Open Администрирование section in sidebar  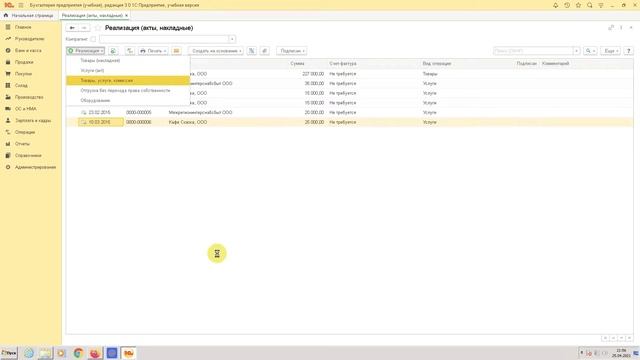[x=35, y=167]
